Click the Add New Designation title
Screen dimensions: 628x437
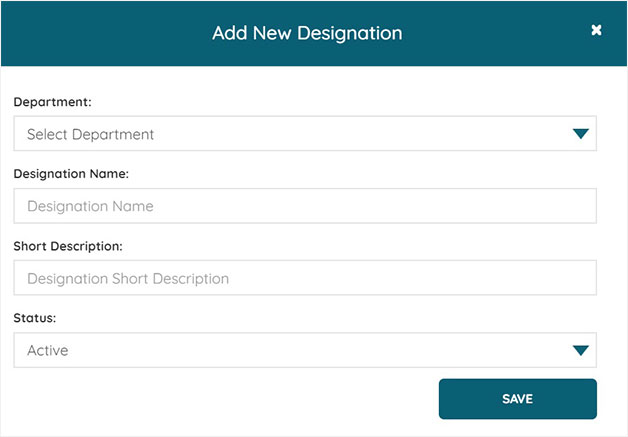coord(307,33)
